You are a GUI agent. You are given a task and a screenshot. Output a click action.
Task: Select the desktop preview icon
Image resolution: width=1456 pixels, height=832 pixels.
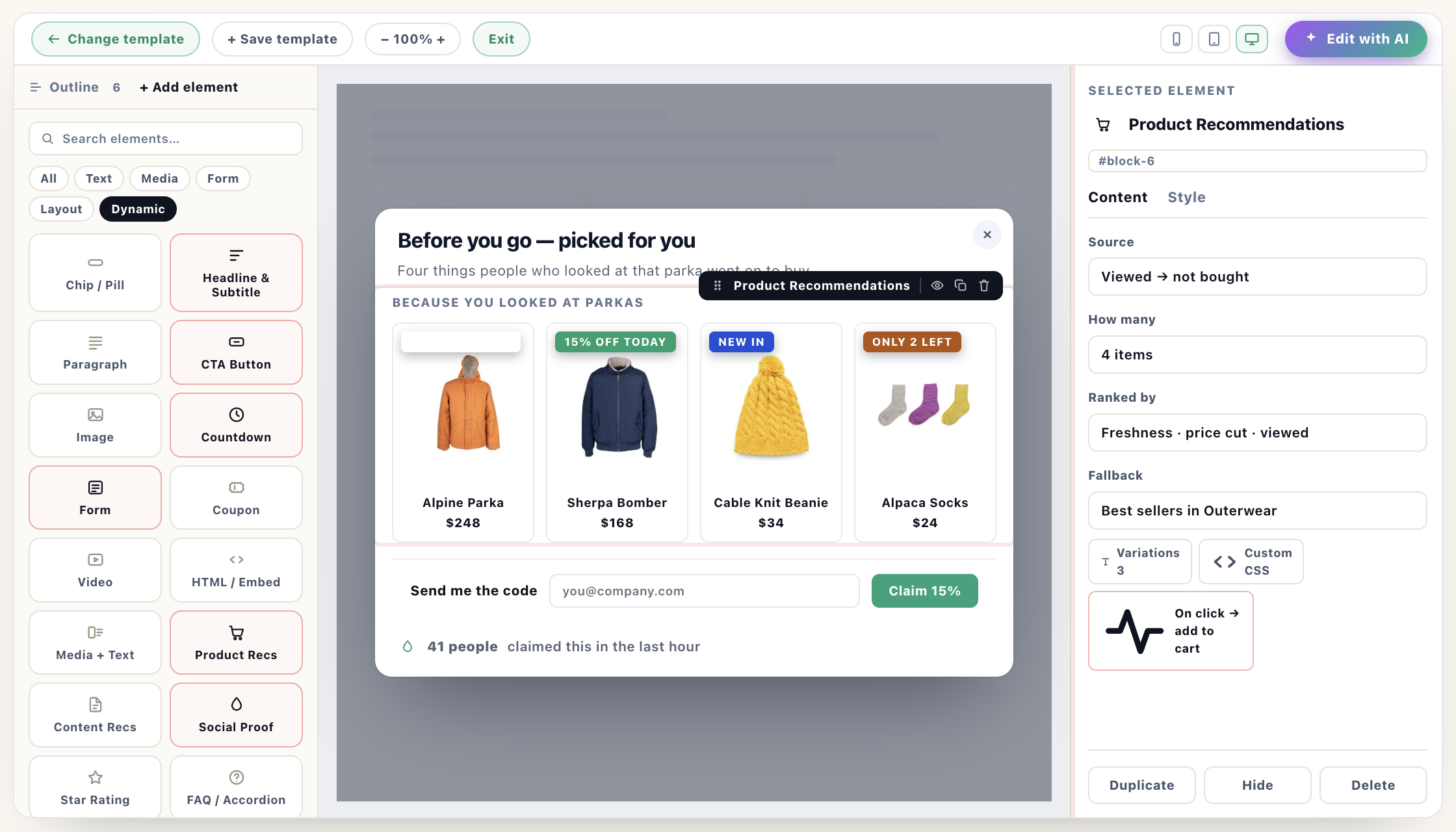1251,39
